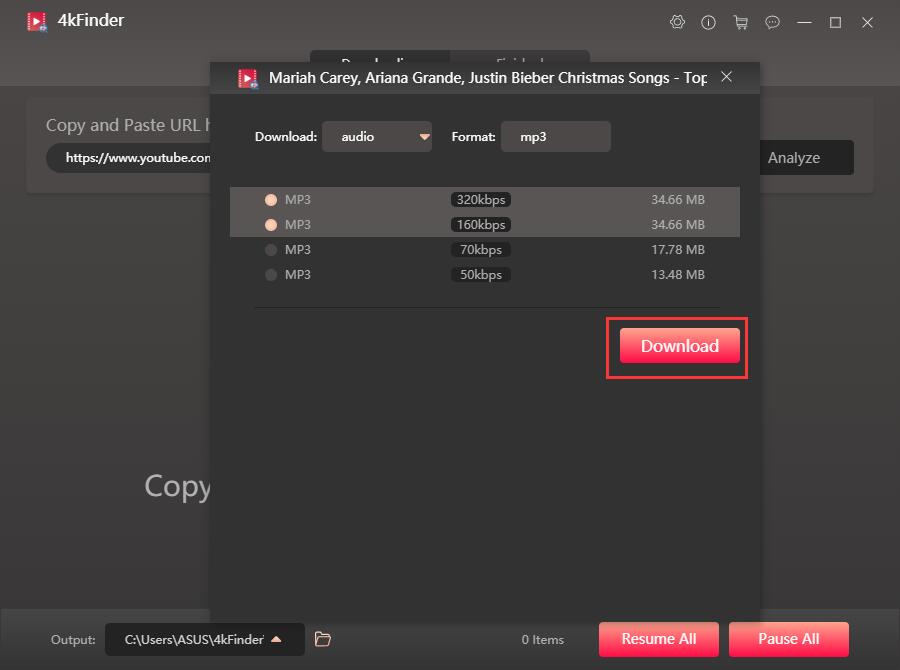Click the 4kFinder app logo
The image size is (900, 670).
point(37,22)
